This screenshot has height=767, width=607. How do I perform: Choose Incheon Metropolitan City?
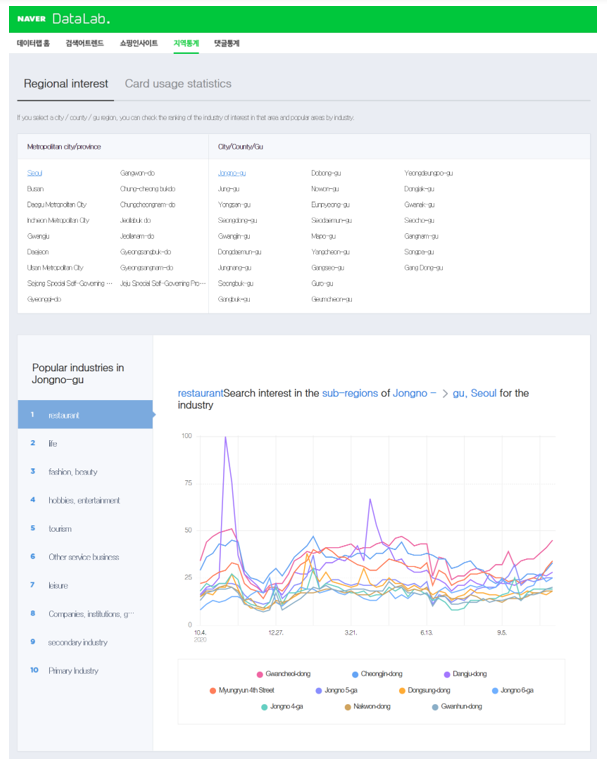(x=58, y=220)
